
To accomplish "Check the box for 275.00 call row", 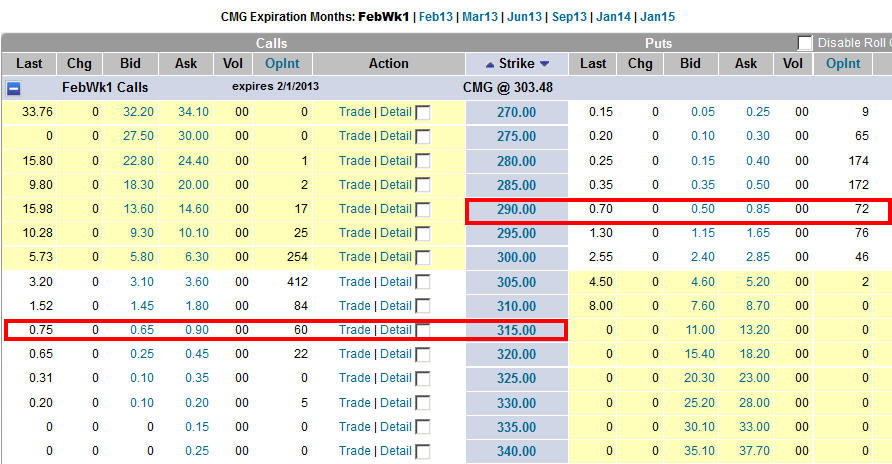I will (423, 137).
